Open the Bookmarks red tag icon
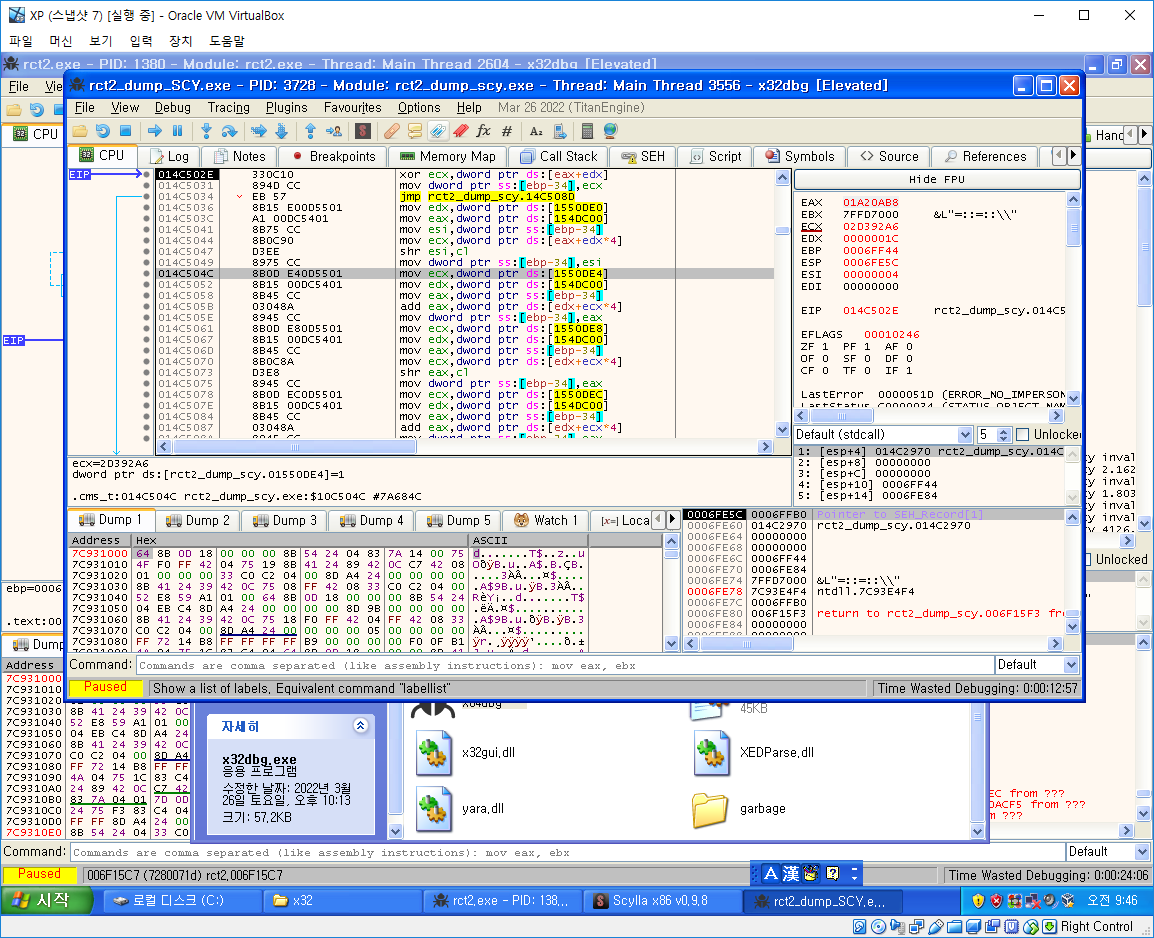Screen dimensions: 1154x938 coord(461,131)
